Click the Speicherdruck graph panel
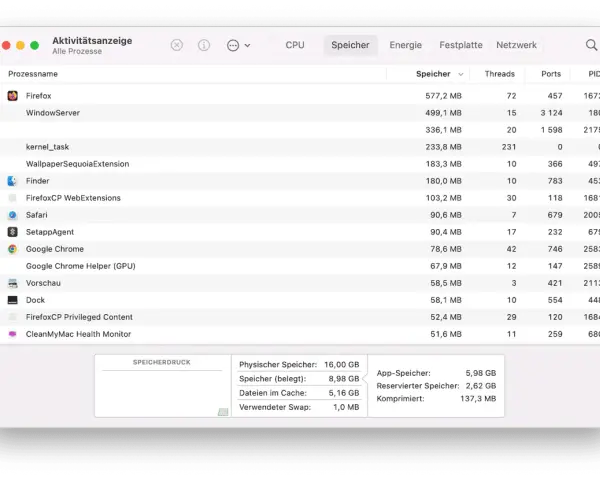 [x=162, y=386]
